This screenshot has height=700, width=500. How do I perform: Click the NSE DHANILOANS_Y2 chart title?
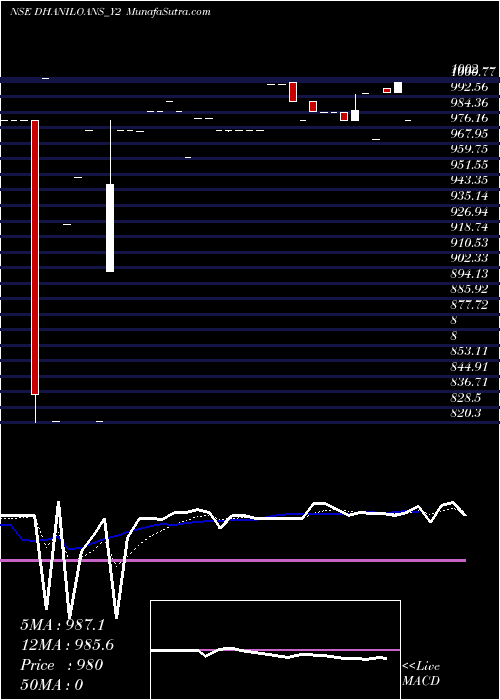point(65,12)
